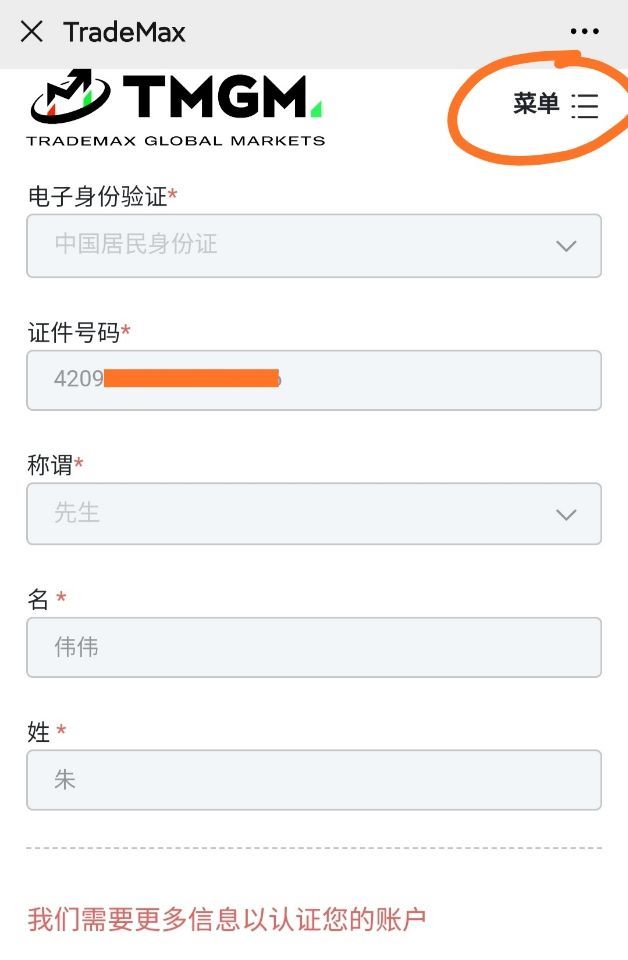Open the 菜单 menu text
Screen dimensions: 628x960
(536, 104)
